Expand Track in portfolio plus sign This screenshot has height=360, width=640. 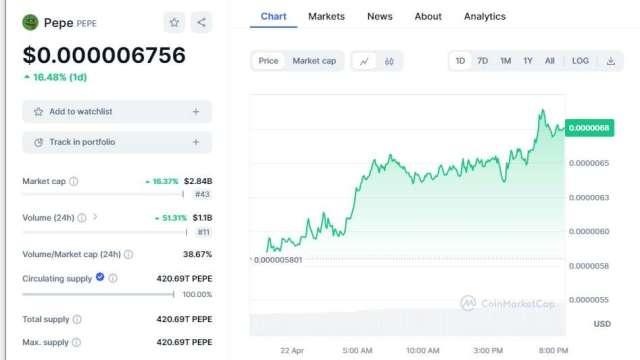coord(196,142)
